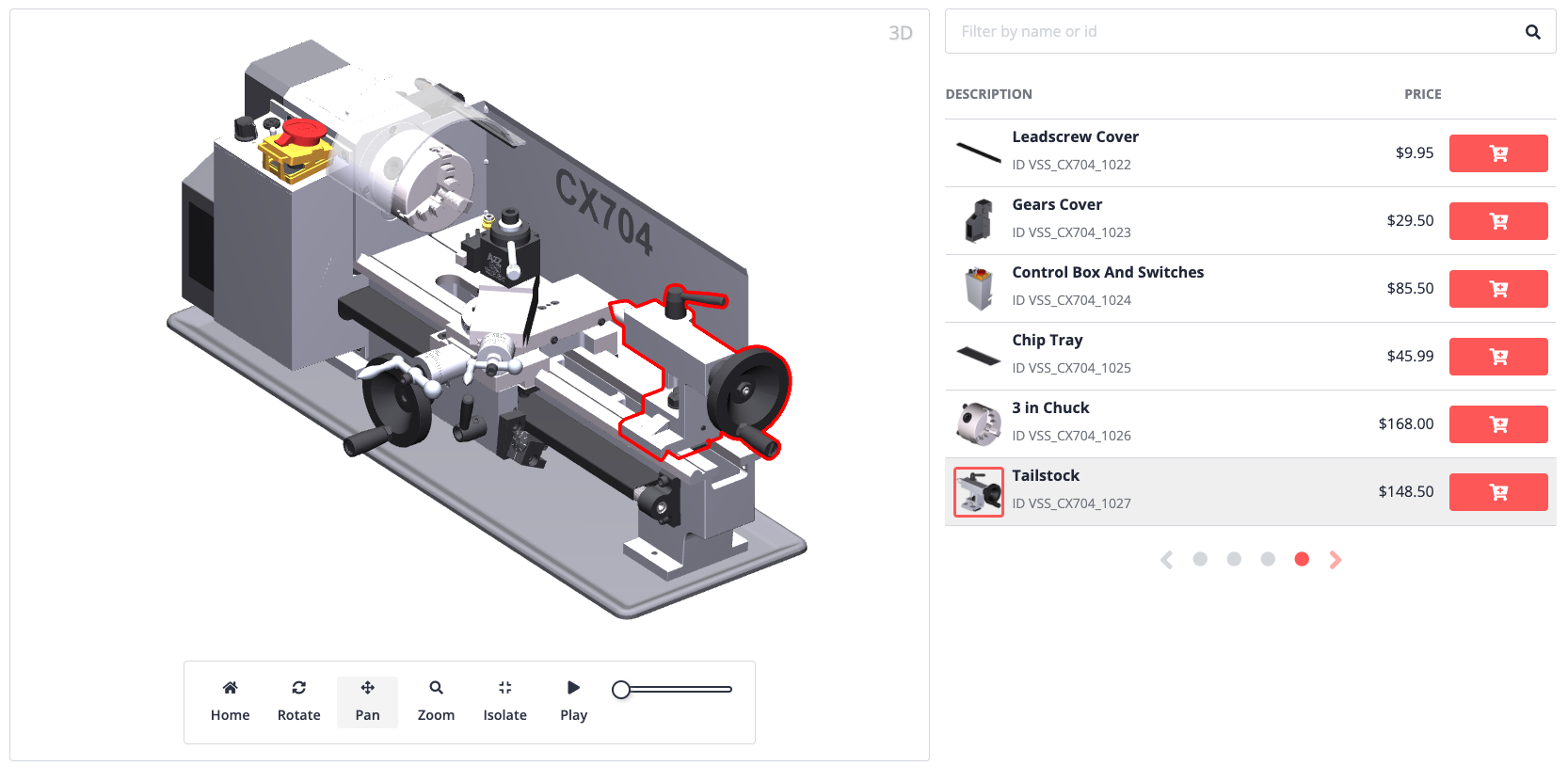Focus the Filter by name or id field
Screen dimensions: 1568x782
(x=1233, y=32)
